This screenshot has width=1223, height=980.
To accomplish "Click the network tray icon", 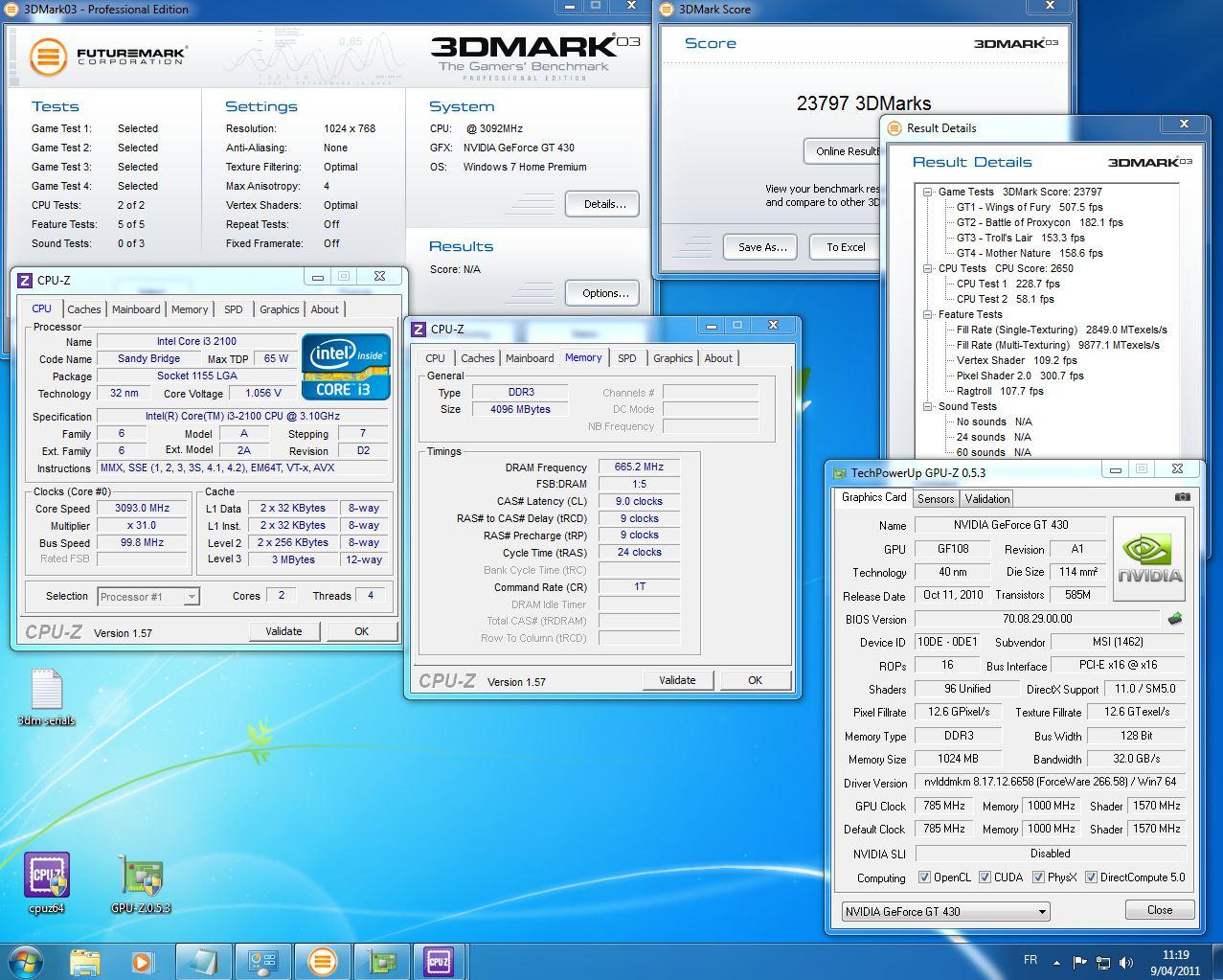I will [x=1103, y=962].
